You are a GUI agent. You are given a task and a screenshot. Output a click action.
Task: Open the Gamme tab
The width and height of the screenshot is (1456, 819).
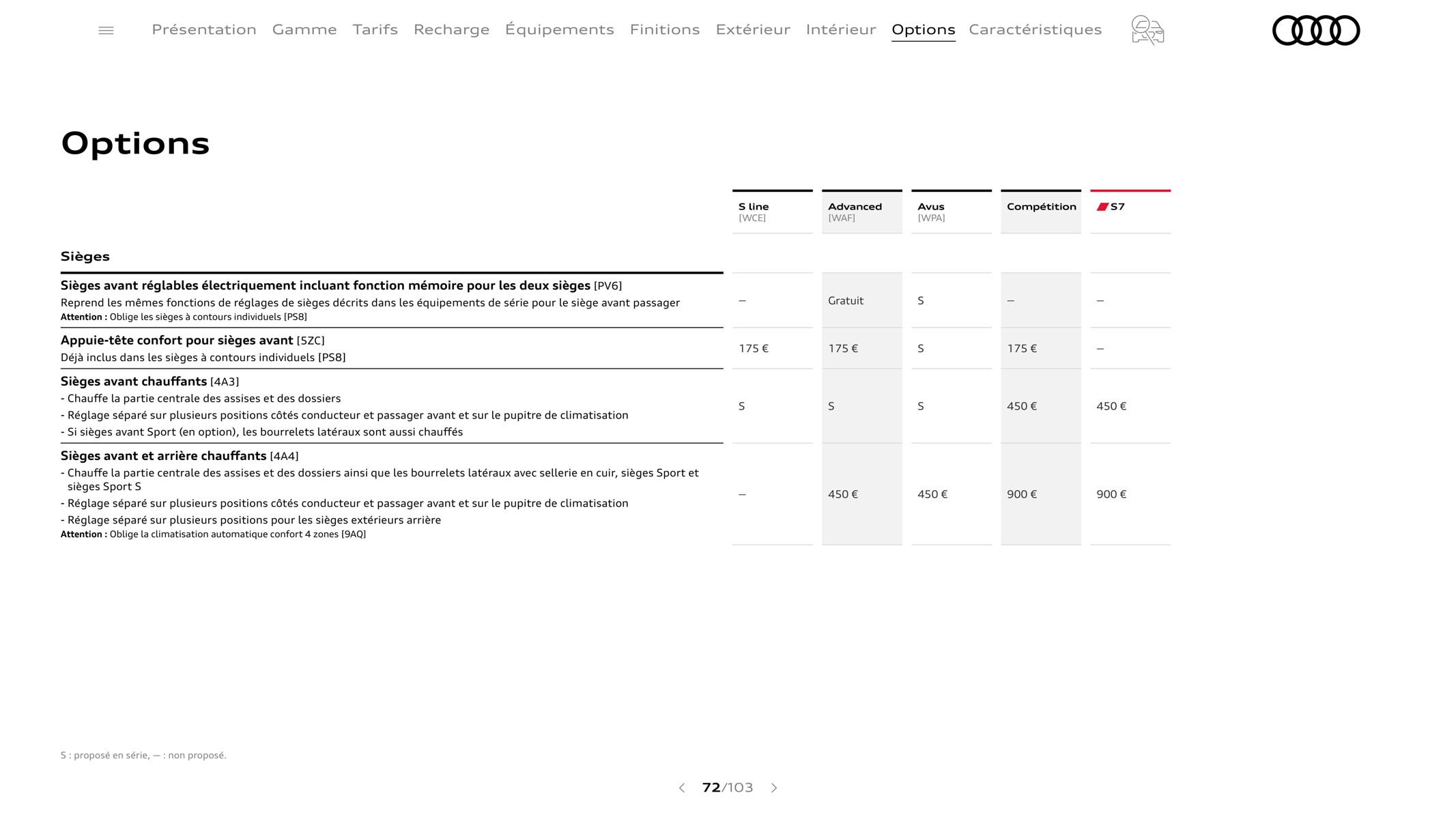click(x=304, y=29)
